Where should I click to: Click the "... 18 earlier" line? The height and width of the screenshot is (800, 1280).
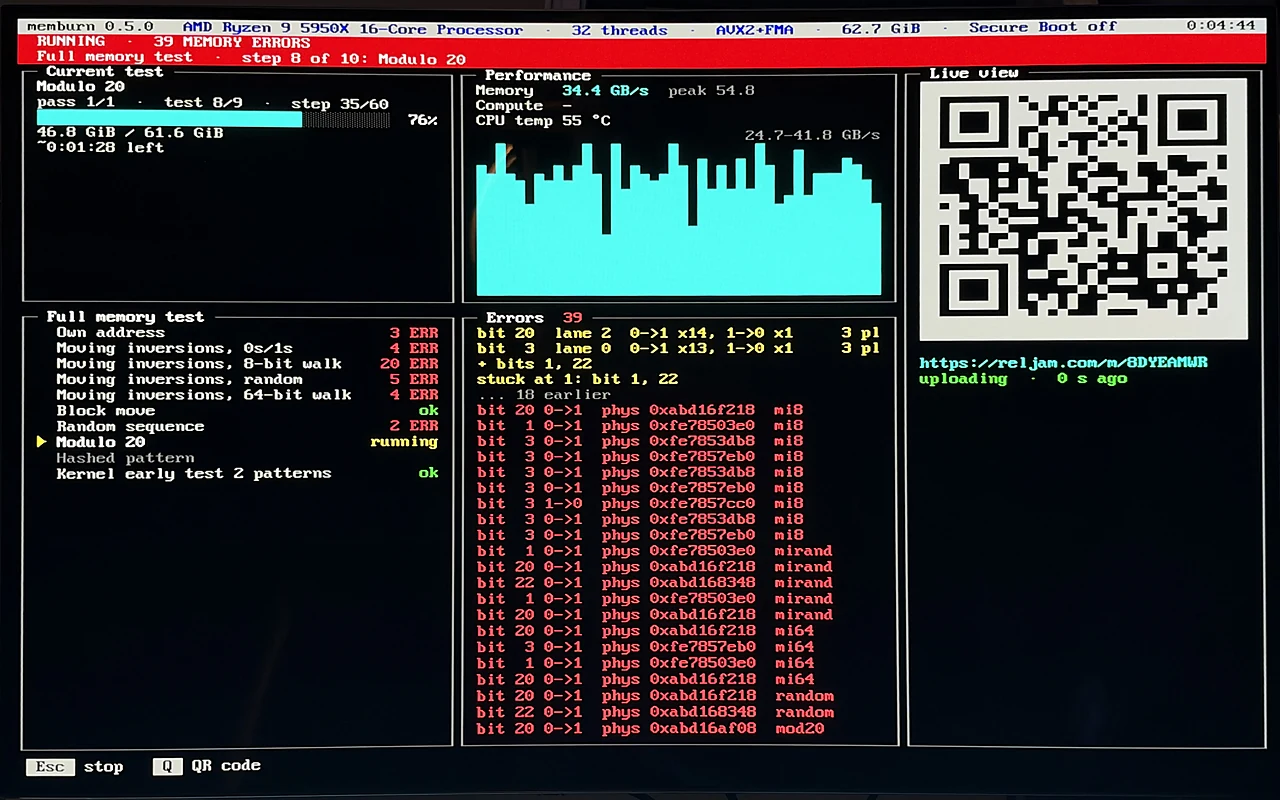pos(543,395)
